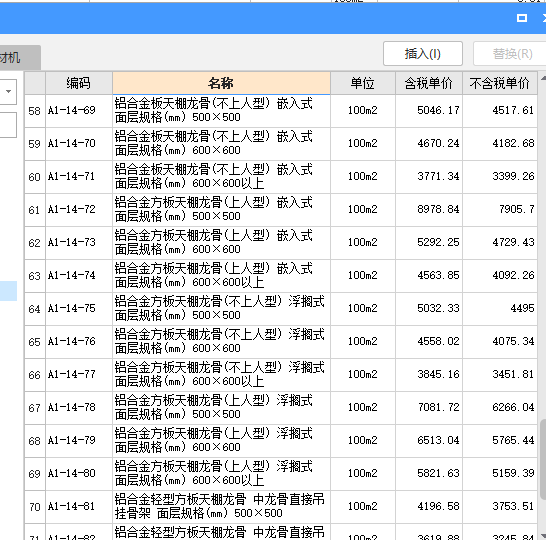Click price cell 4563.85
Screen dimensions: 546x540
(429, 276)
